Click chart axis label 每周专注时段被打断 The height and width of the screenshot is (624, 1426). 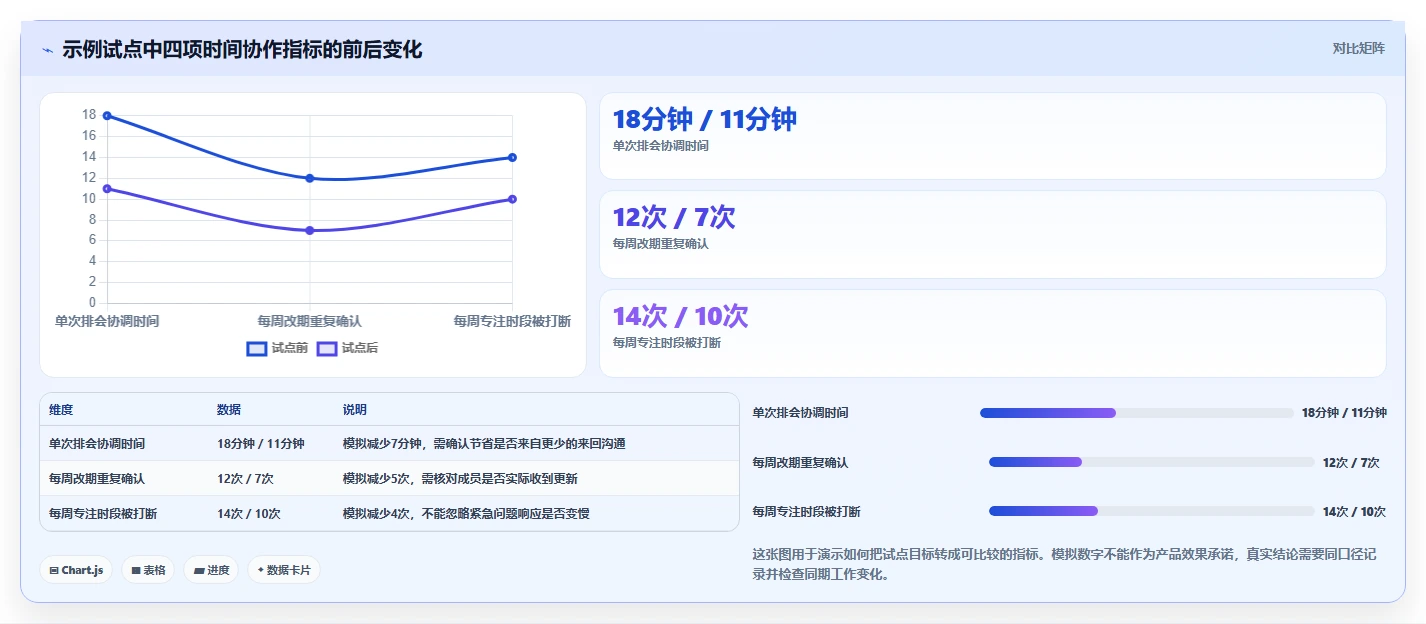(x=512, y=321)
